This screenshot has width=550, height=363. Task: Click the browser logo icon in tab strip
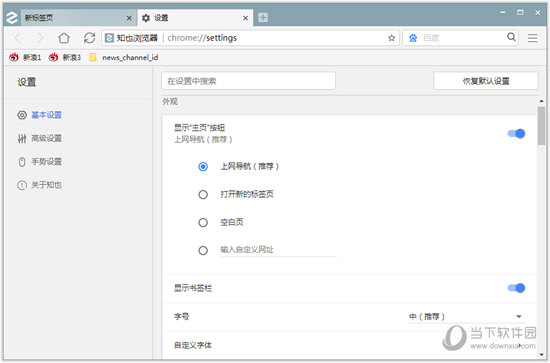[x=12, y=18]
